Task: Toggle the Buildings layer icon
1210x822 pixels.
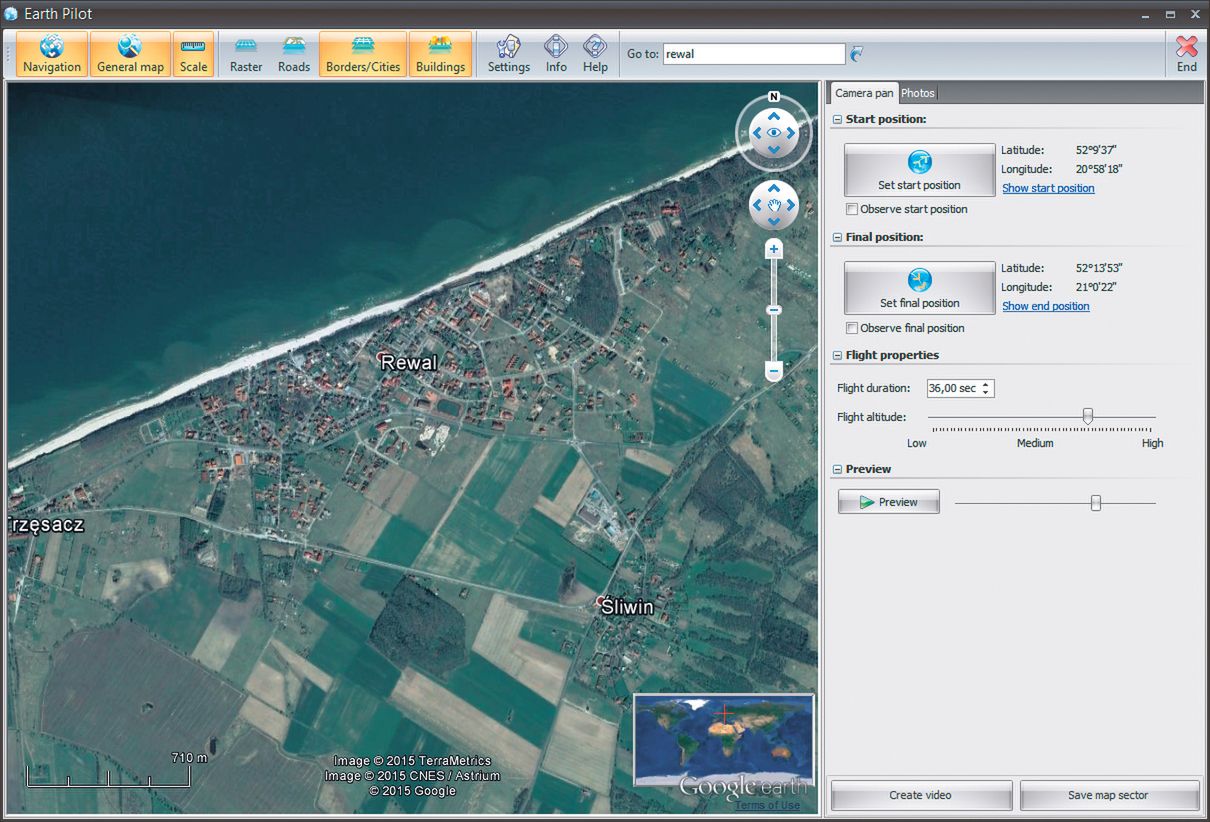Action: [440, 54]
